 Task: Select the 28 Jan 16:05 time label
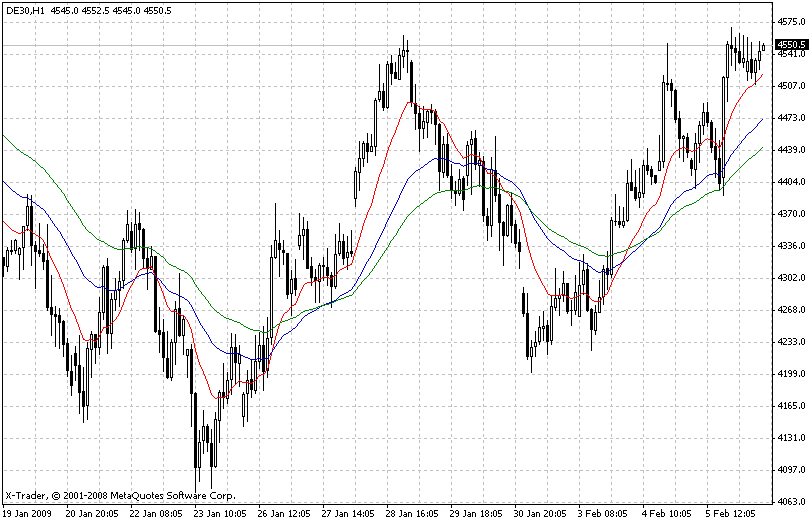pyautogui.click(x=412, y=514)
